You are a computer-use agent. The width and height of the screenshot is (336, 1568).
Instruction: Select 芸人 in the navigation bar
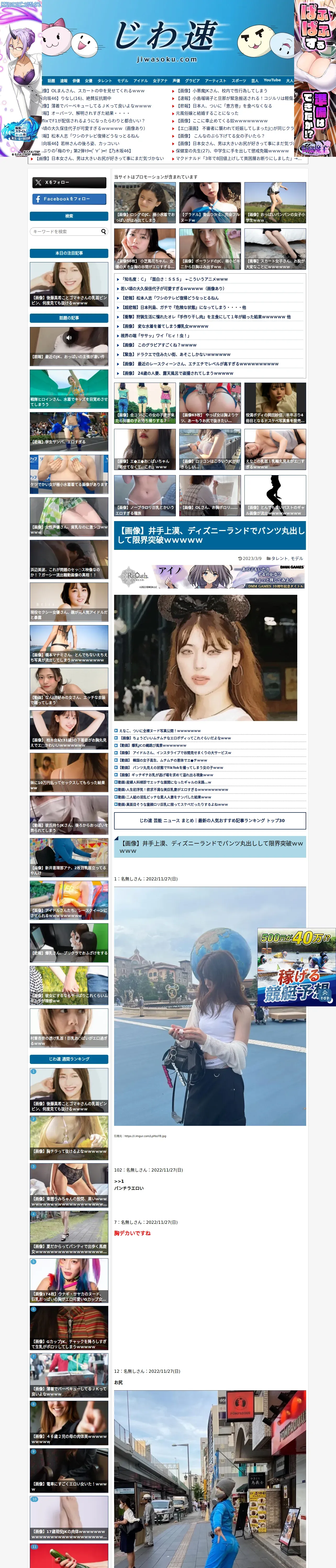pos(255,80)
